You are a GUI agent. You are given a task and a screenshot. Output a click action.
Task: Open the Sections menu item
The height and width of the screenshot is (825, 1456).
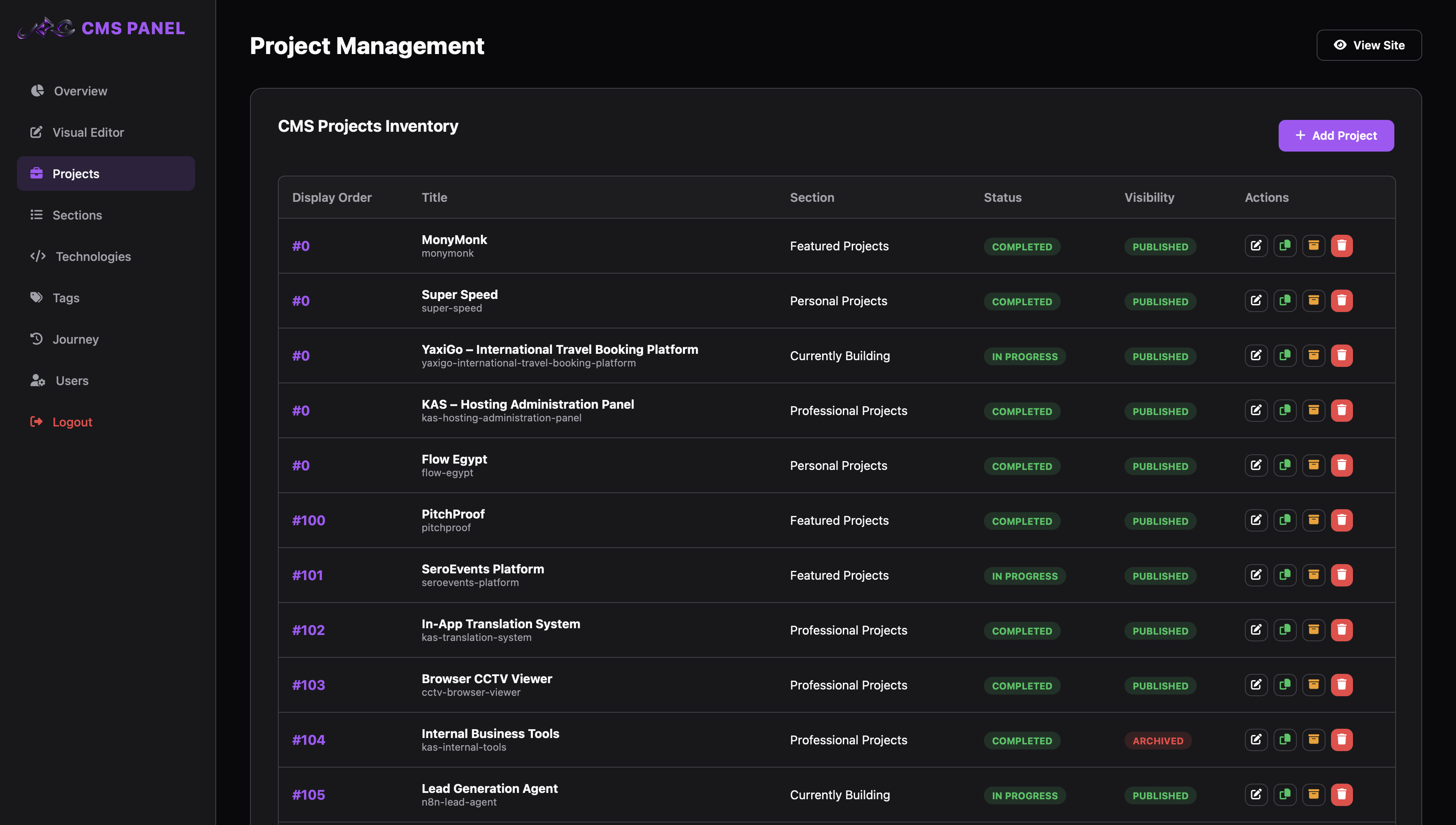click(x=106, y=215)
